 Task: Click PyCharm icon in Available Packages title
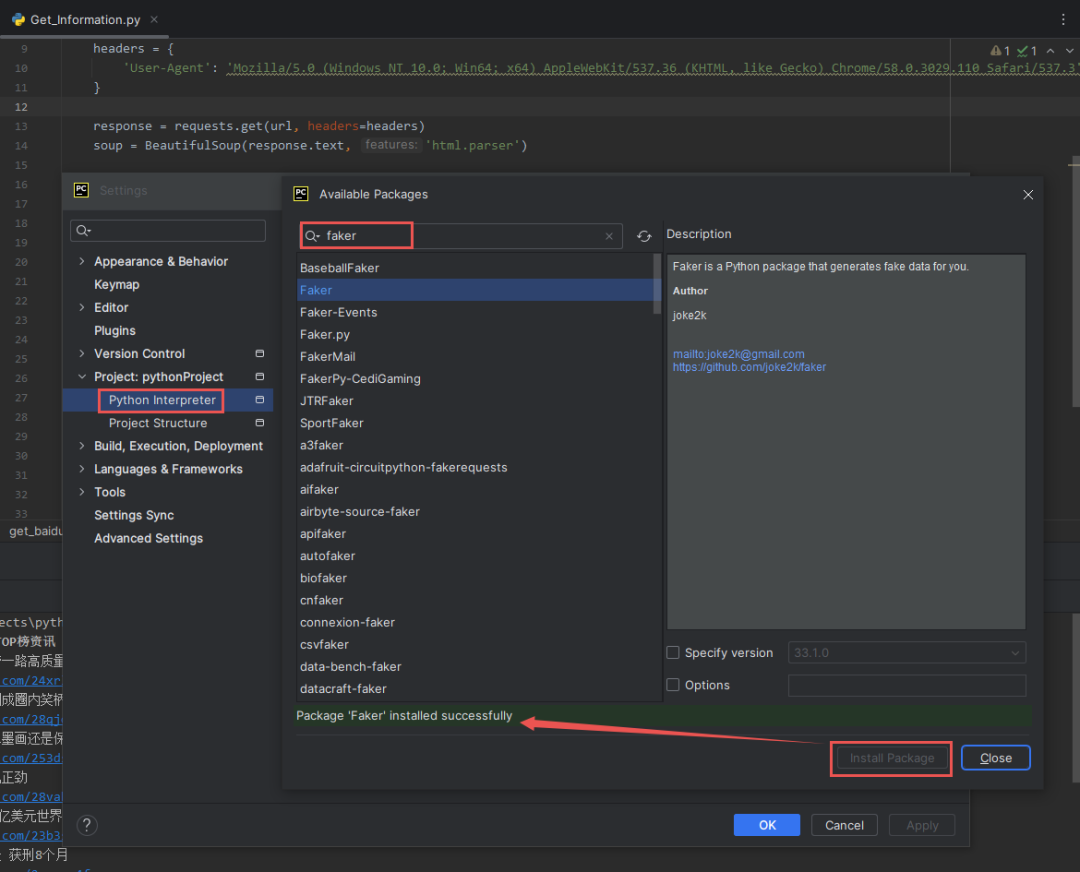tap(301, 194)
